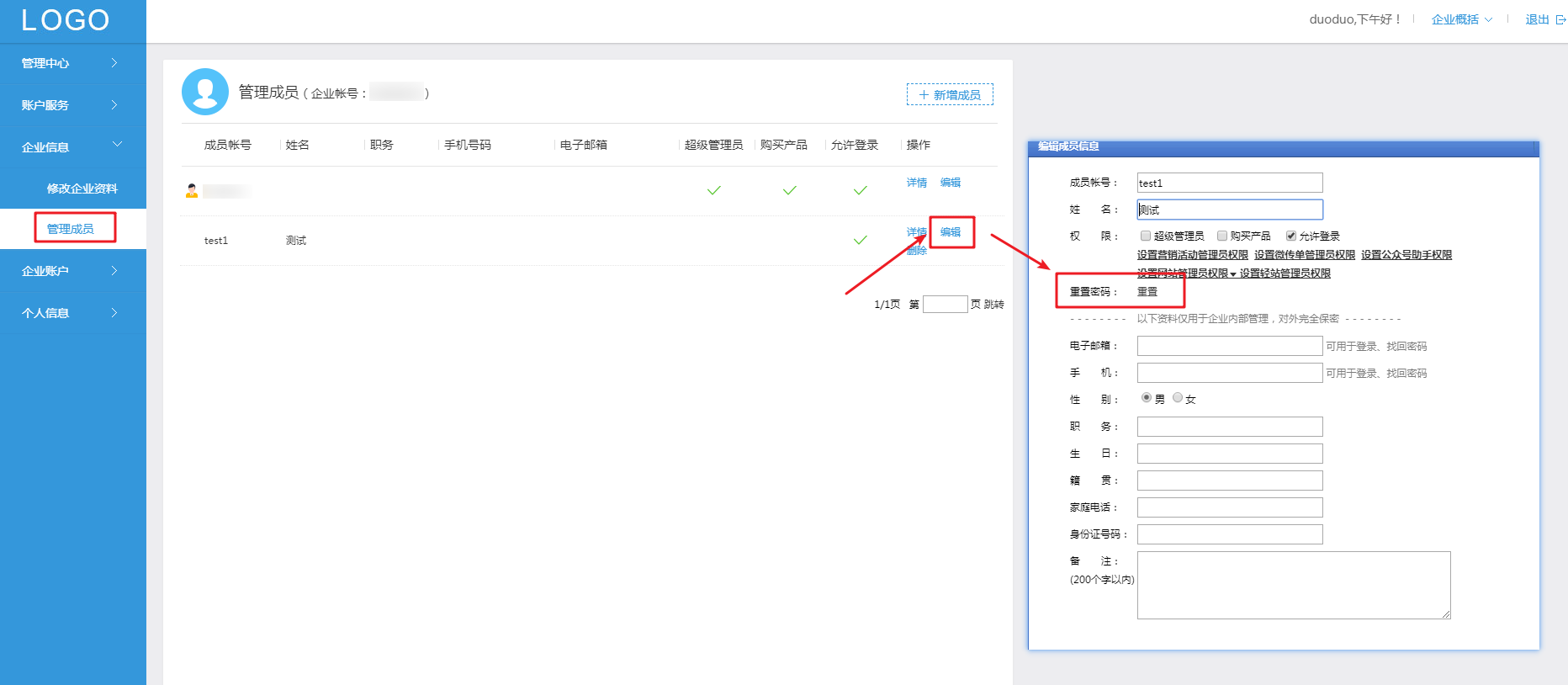Click 测试 name cell in table
1568x685 pixels.
pyautogui.click(x=296, y=241)
